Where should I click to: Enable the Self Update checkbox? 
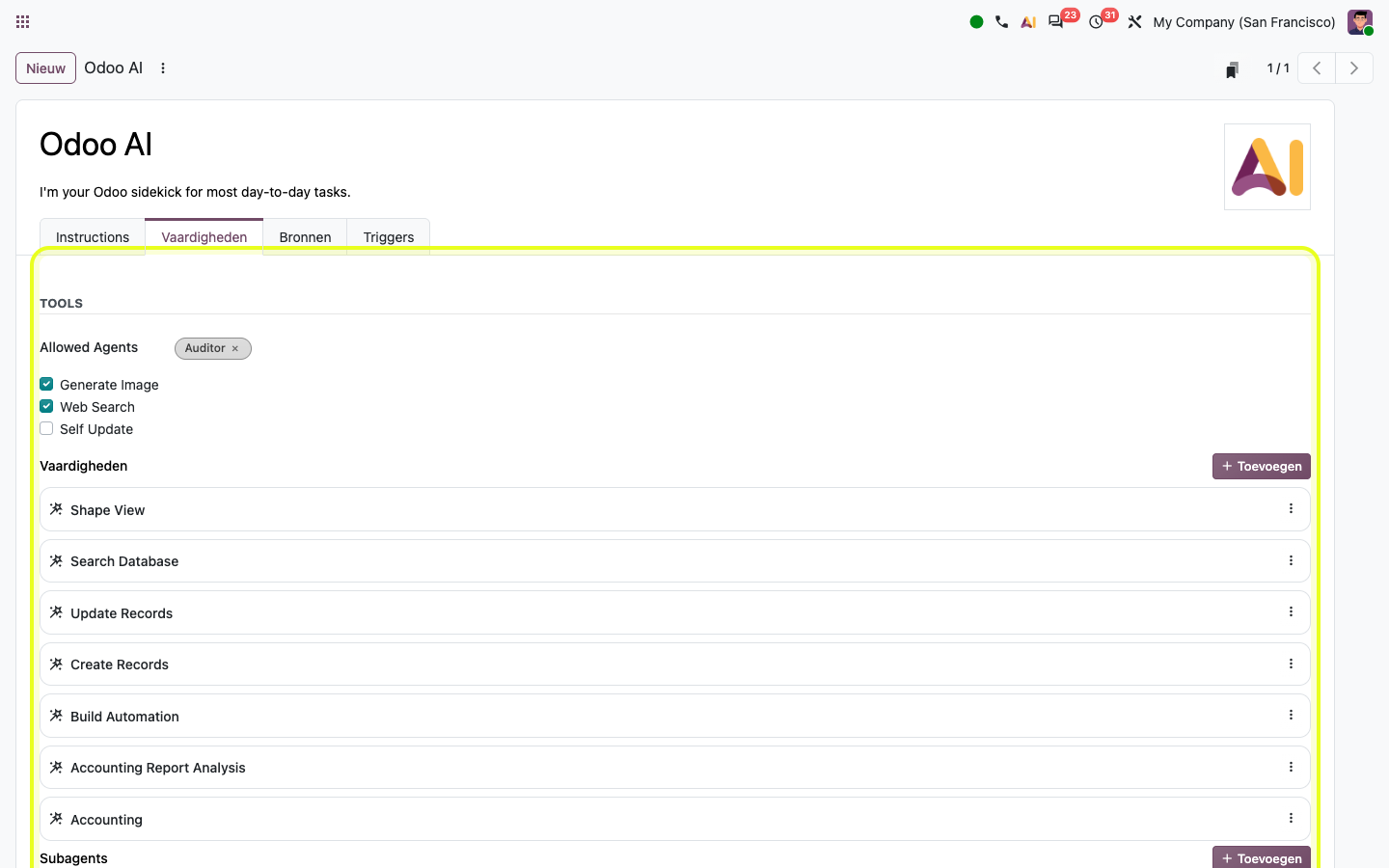click(x=46, y=428)
